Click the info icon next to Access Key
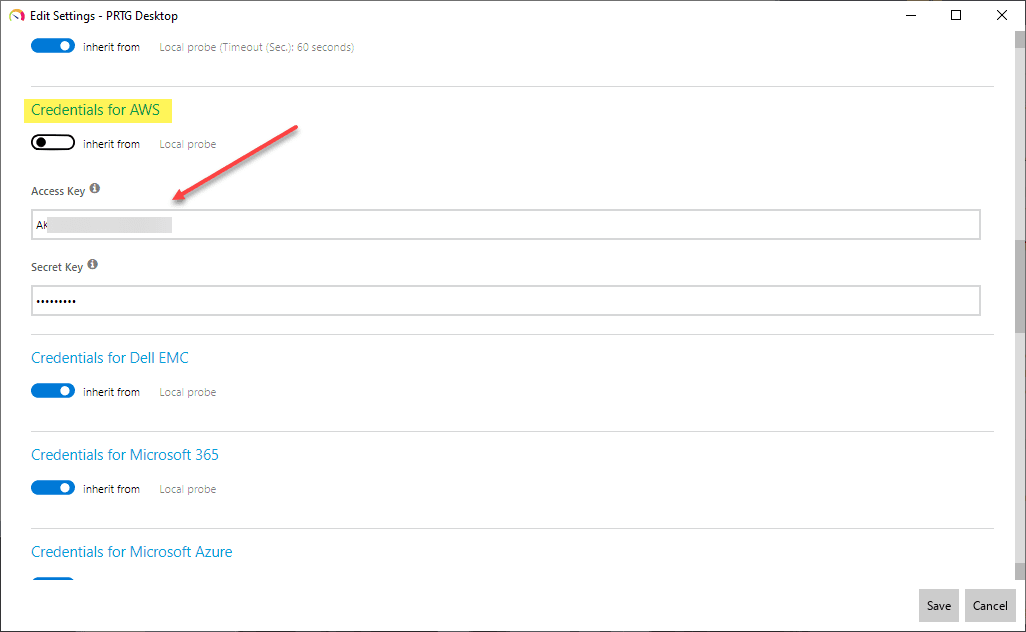1026x632 pixels. tap(95, 189)
